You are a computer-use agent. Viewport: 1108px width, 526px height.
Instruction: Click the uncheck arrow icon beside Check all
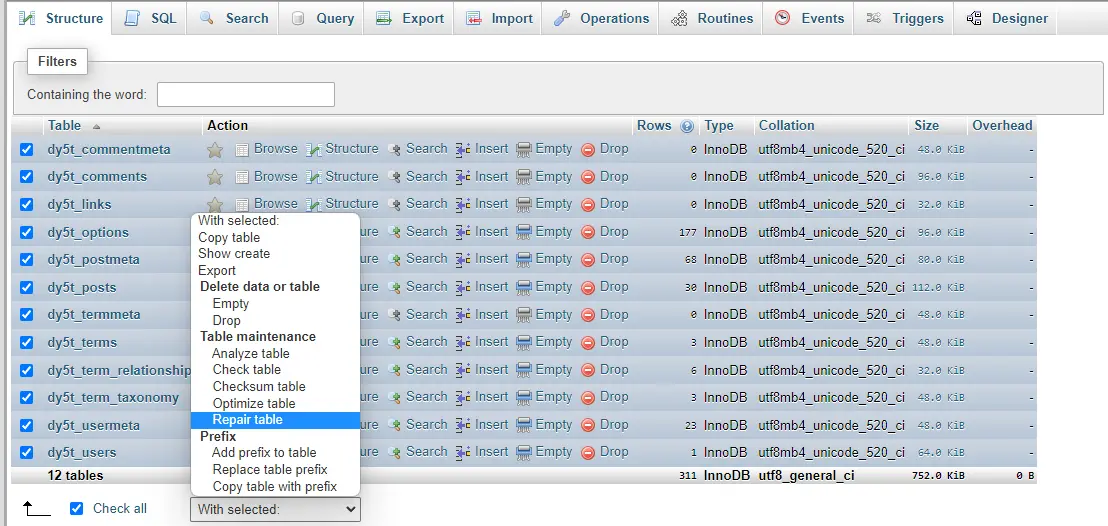coord(37,508)
